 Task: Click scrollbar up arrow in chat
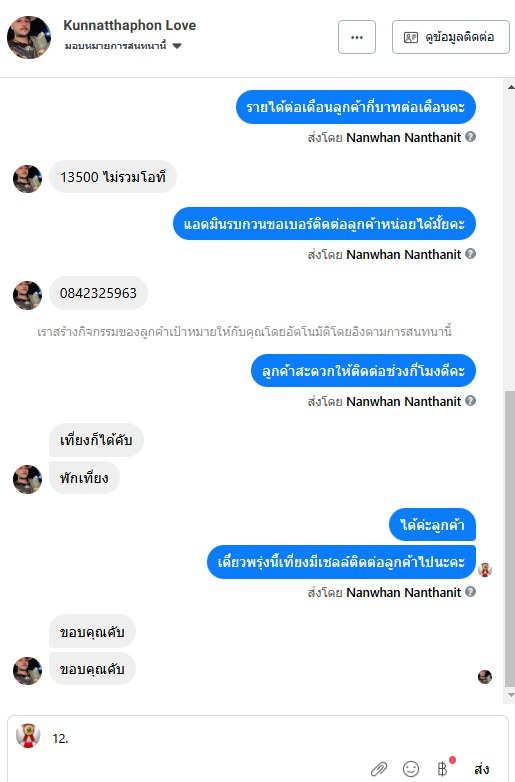511,87
